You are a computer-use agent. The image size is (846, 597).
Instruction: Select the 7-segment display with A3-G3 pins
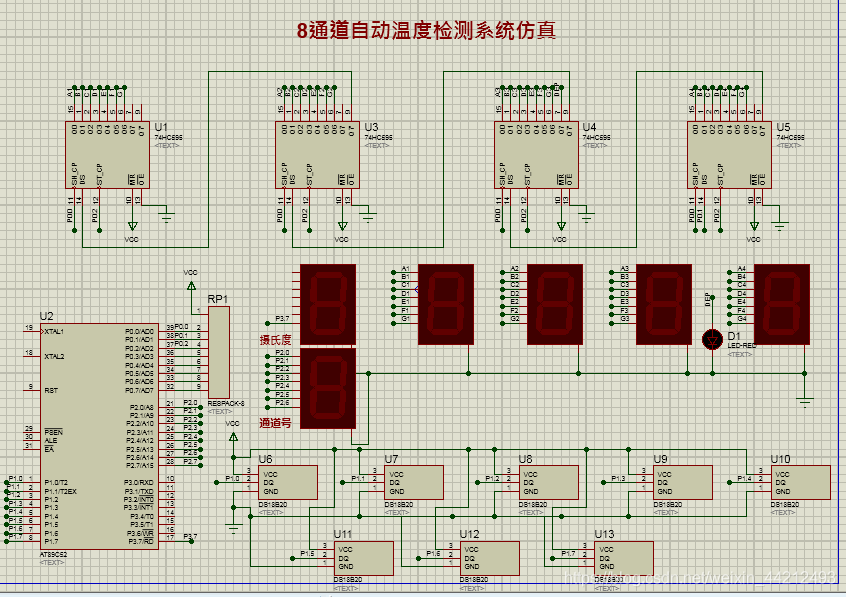coord(664,304)
